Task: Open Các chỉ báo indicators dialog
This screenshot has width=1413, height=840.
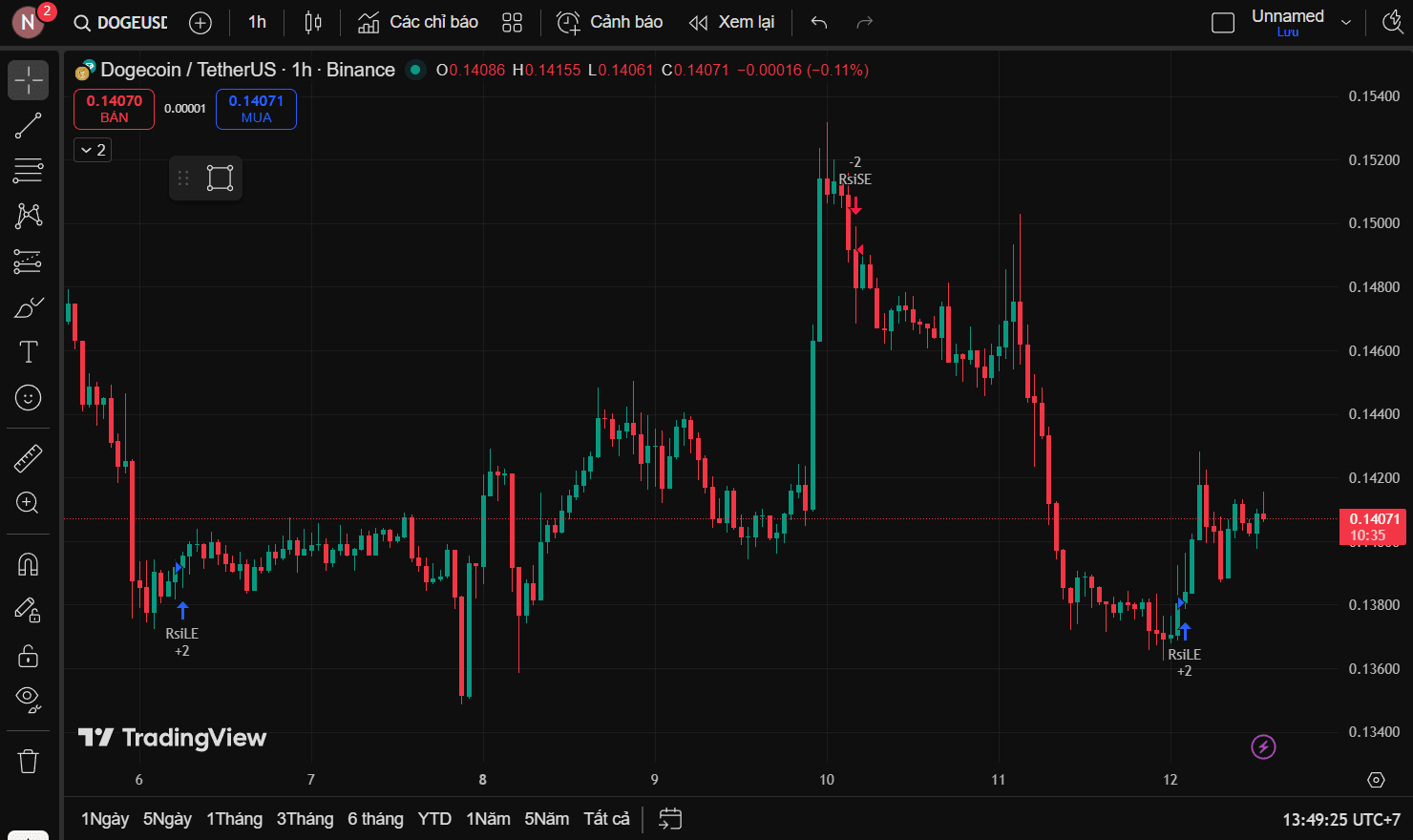Action: [418, 22]
